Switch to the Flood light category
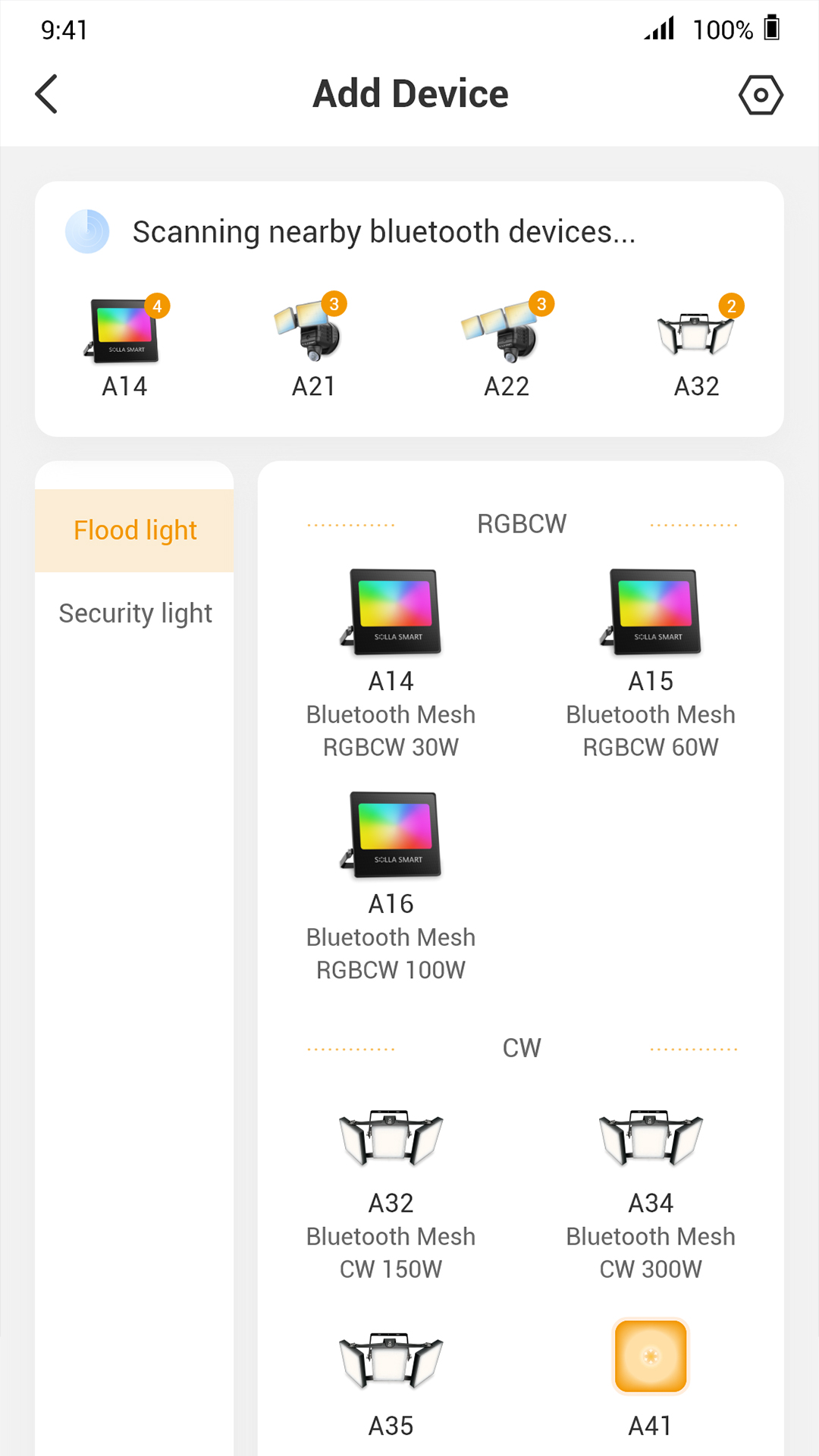Screen dimensions: 819x1456 pos(135,530)
